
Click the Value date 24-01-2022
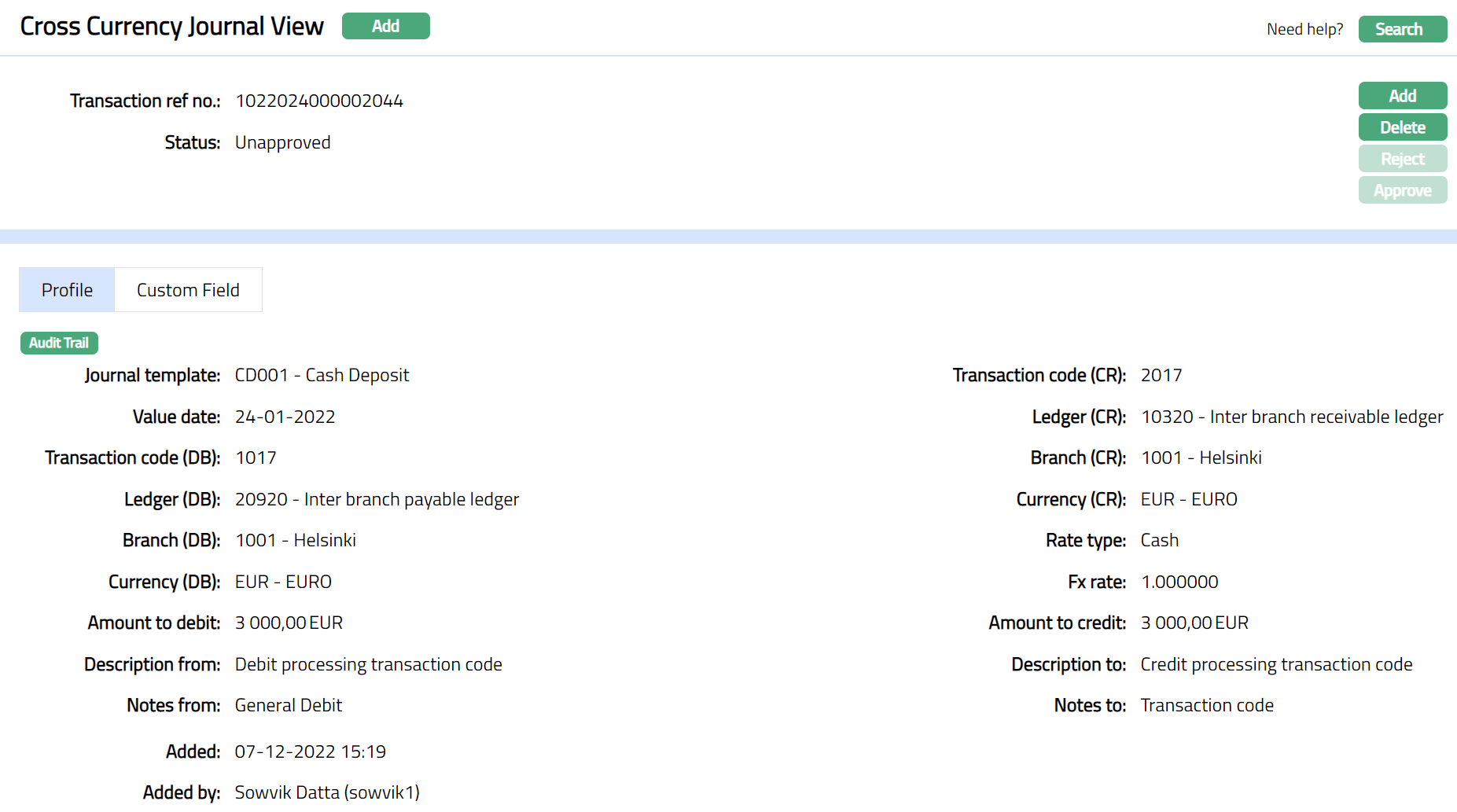pos(285,417)
